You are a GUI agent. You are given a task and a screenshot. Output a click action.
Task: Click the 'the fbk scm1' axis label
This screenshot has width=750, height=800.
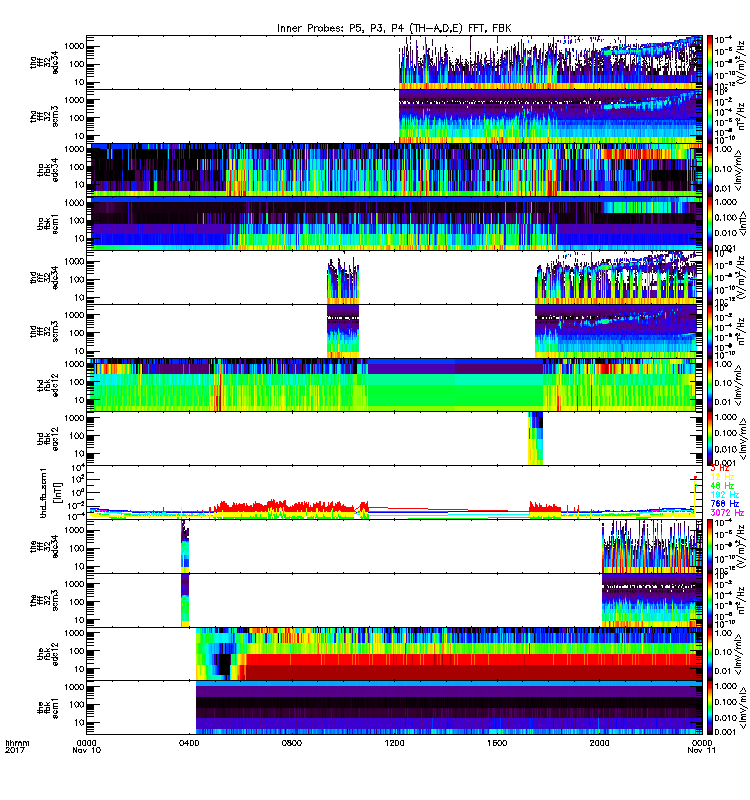click(48, 707)
